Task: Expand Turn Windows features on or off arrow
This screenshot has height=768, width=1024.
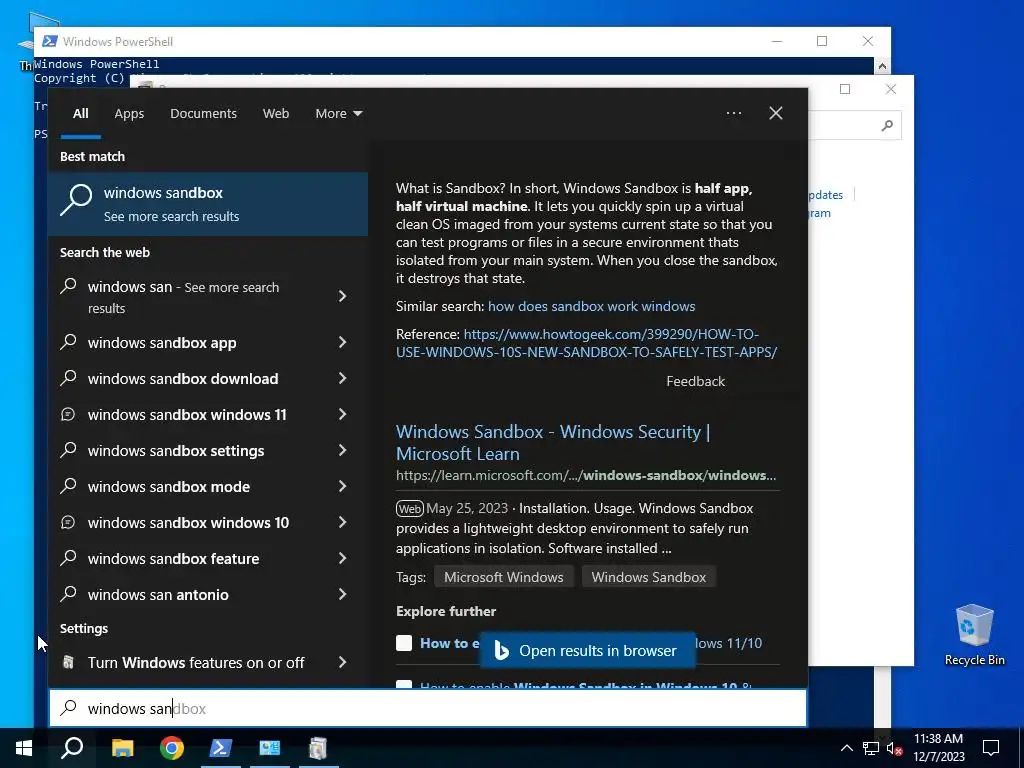Action: pos(342,662)
